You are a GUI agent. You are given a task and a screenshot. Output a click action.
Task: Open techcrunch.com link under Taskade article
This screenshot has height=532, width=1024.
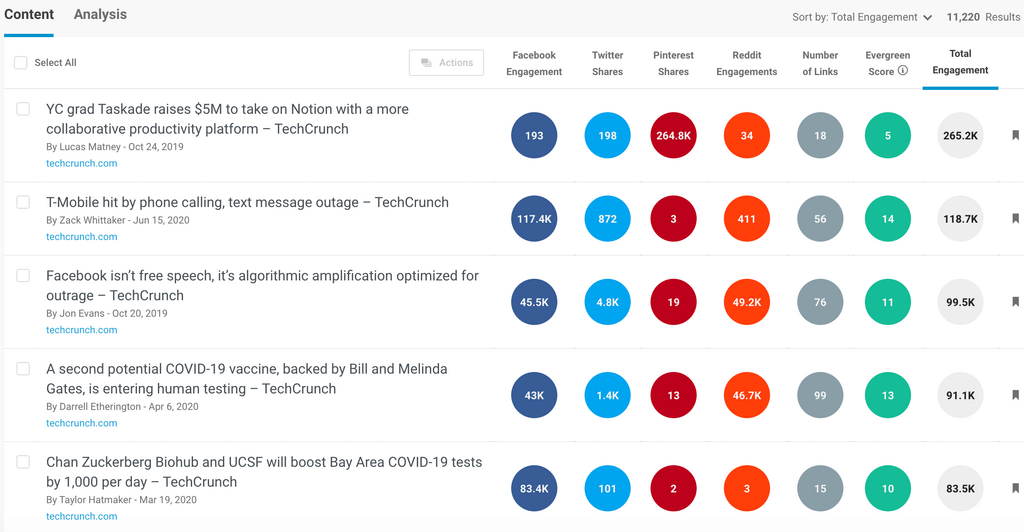point(82,164)
